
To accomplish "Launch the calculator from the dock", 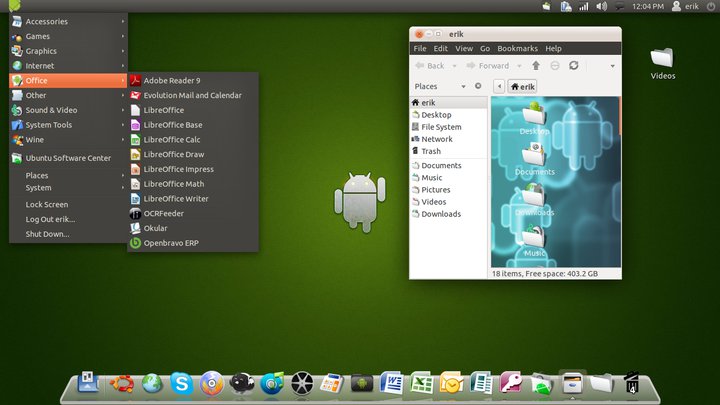I will coord(332,383).
